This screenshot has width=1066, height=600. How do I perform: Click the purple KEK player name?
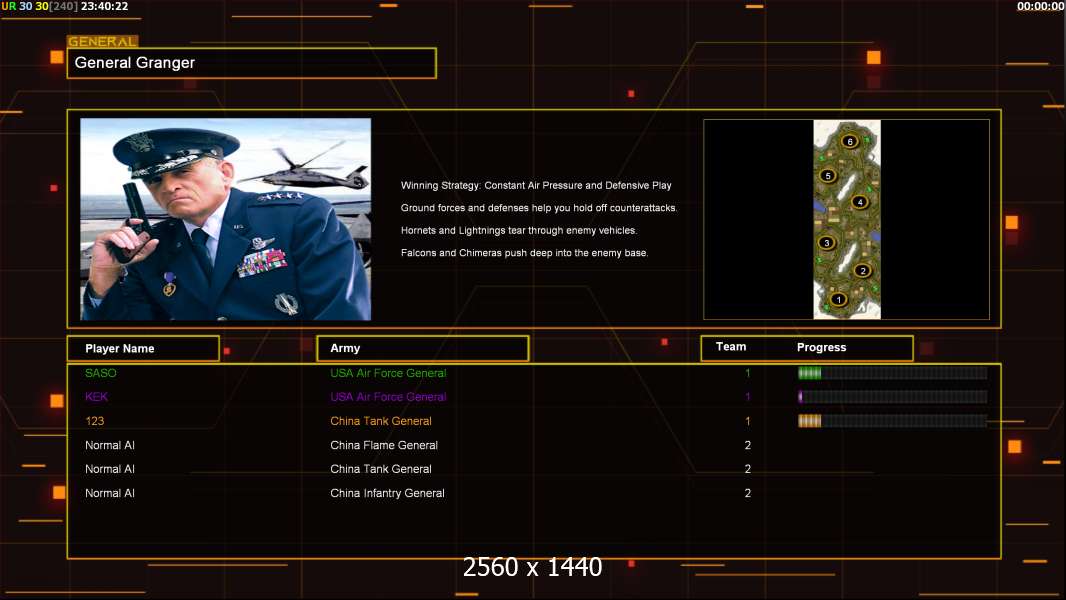click(x=96, y=397)
